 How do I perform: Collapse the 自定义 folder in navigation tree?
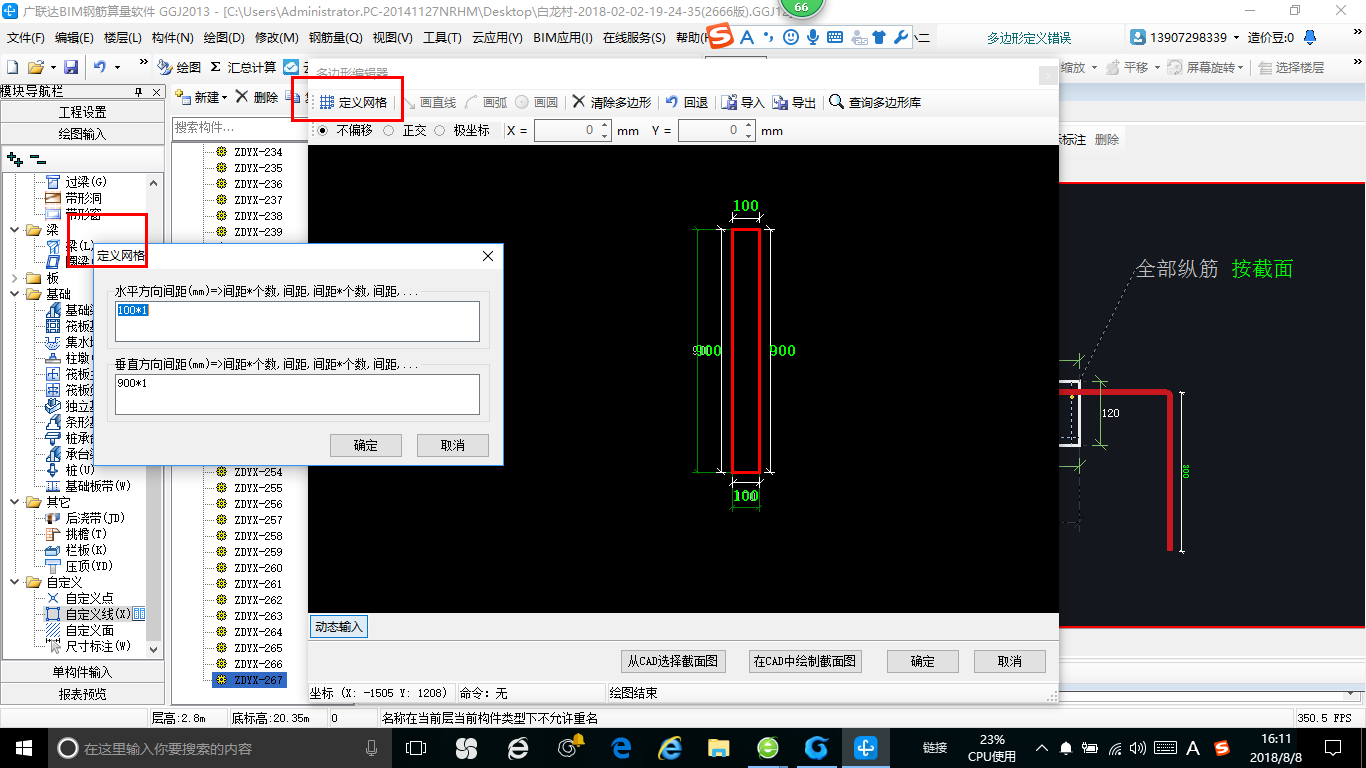[x=14, y=582]
